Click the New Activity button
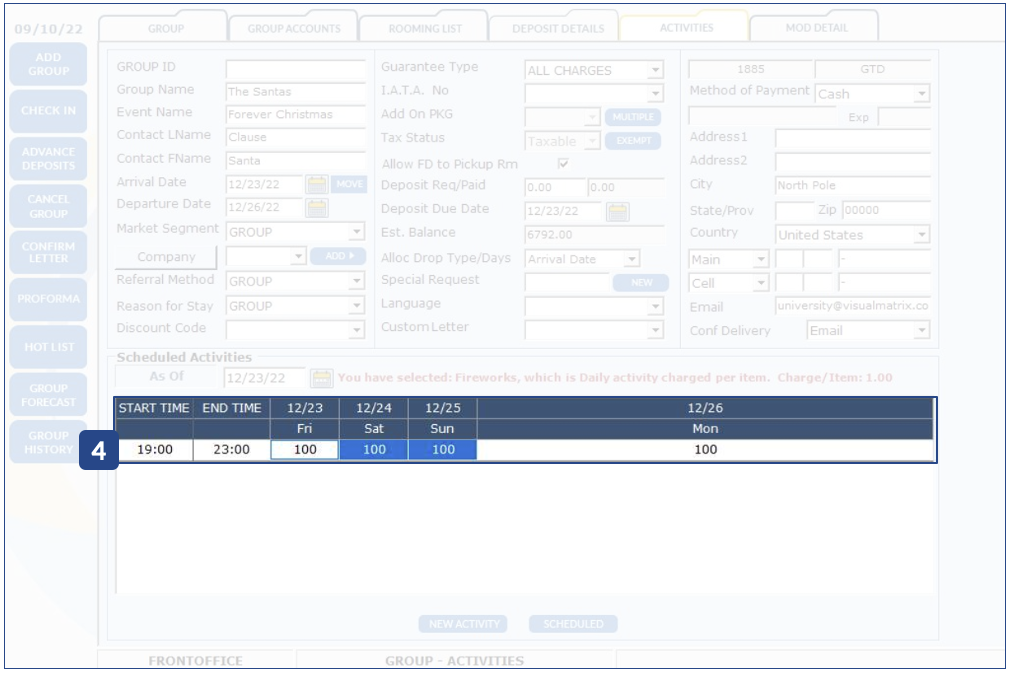 pyautogui.click(x=462, y=624)
